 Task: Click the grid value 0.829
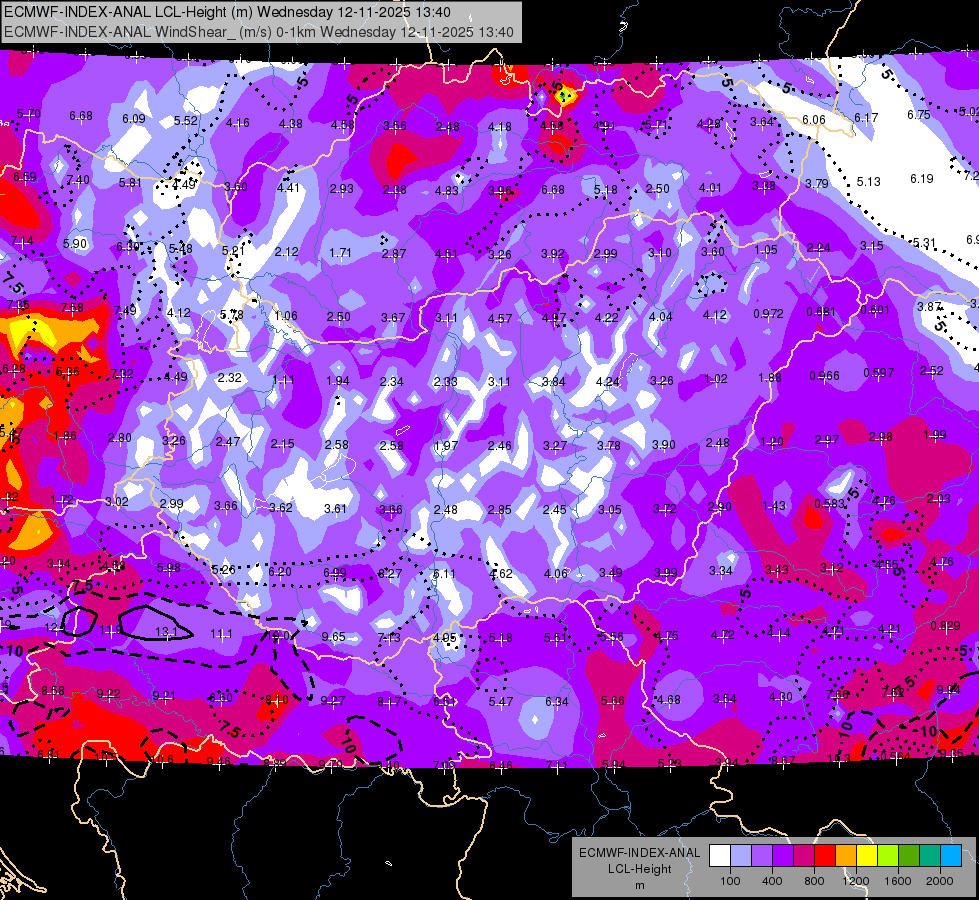pos(945,626)
